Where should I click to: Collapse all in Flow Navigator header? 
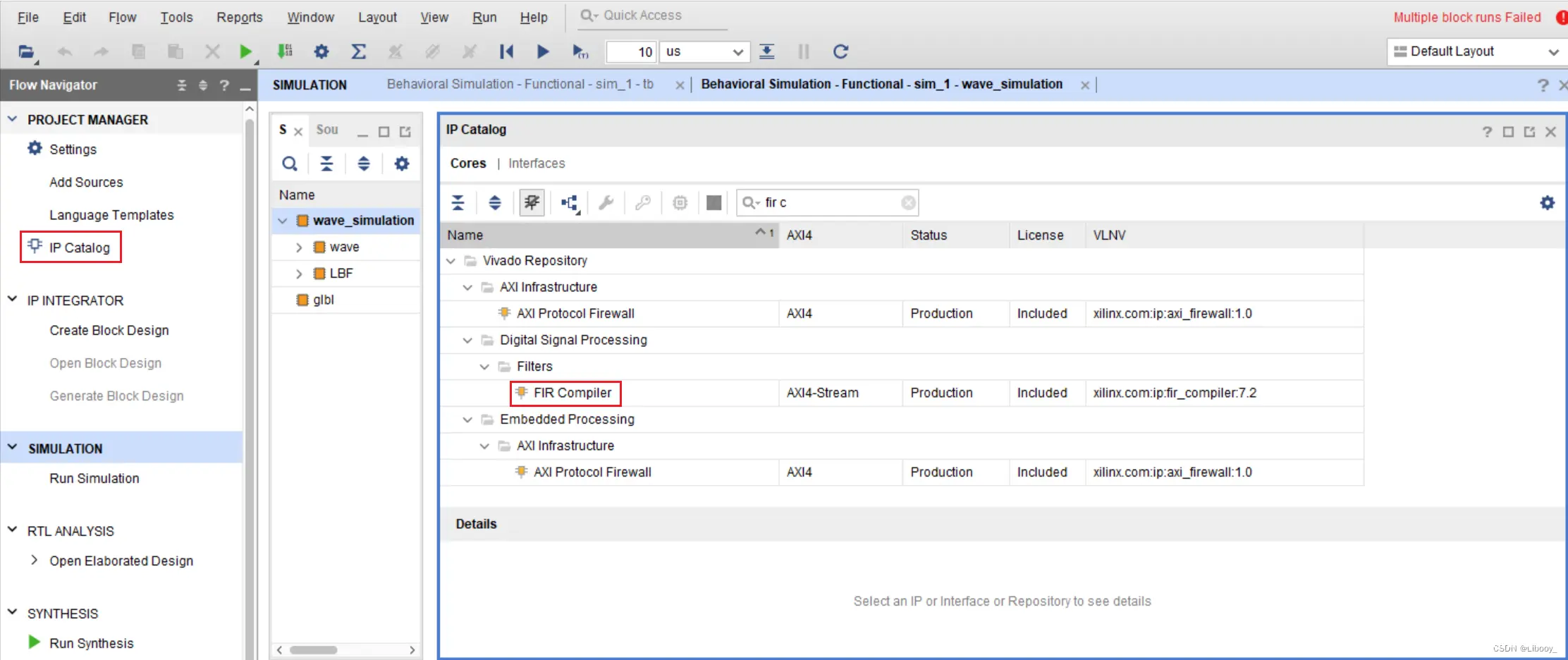pyautogui.click(x=182, y=85)
